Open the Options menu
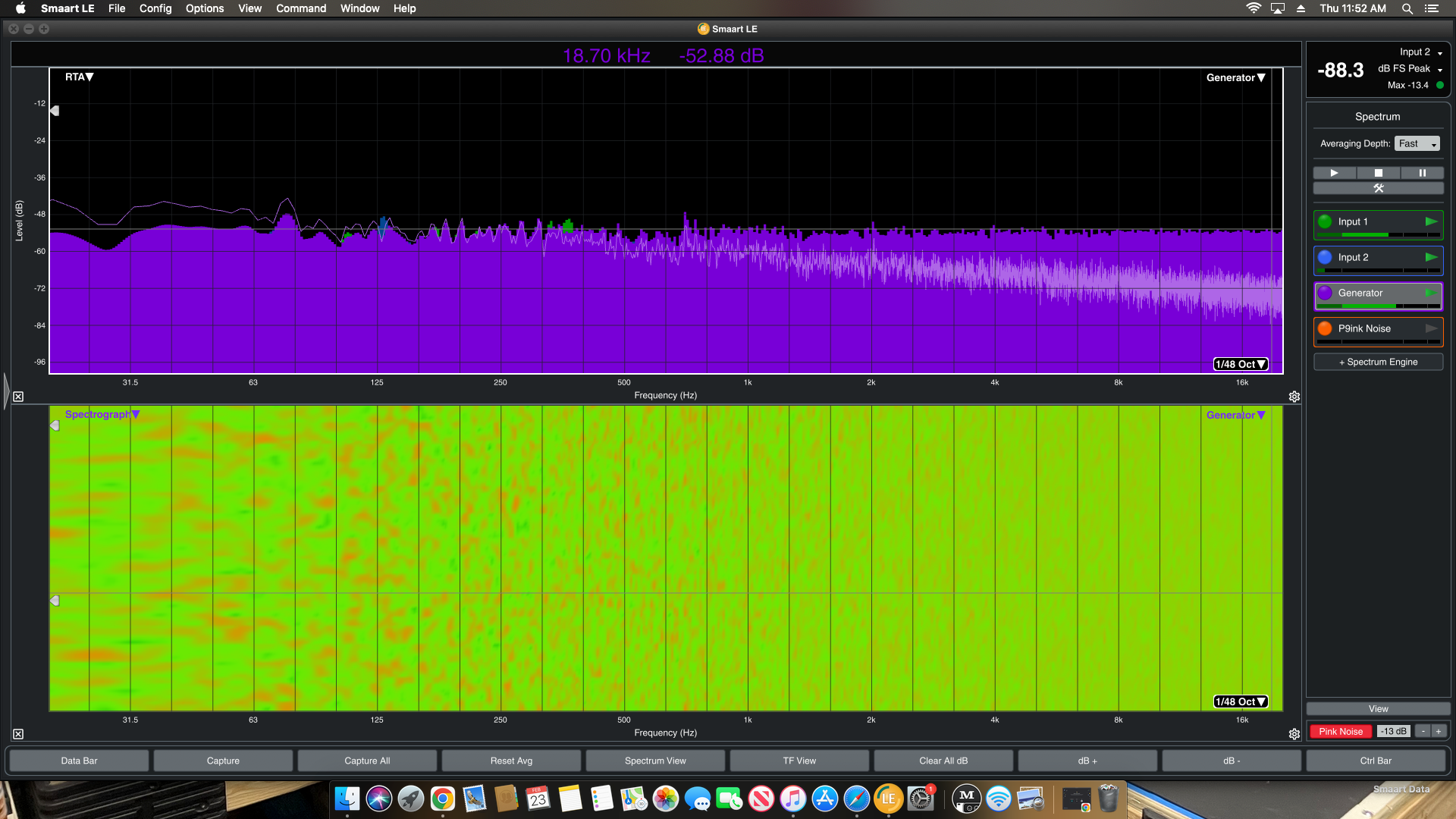This screenshot has height=819, width=1456. pos(205,8)
